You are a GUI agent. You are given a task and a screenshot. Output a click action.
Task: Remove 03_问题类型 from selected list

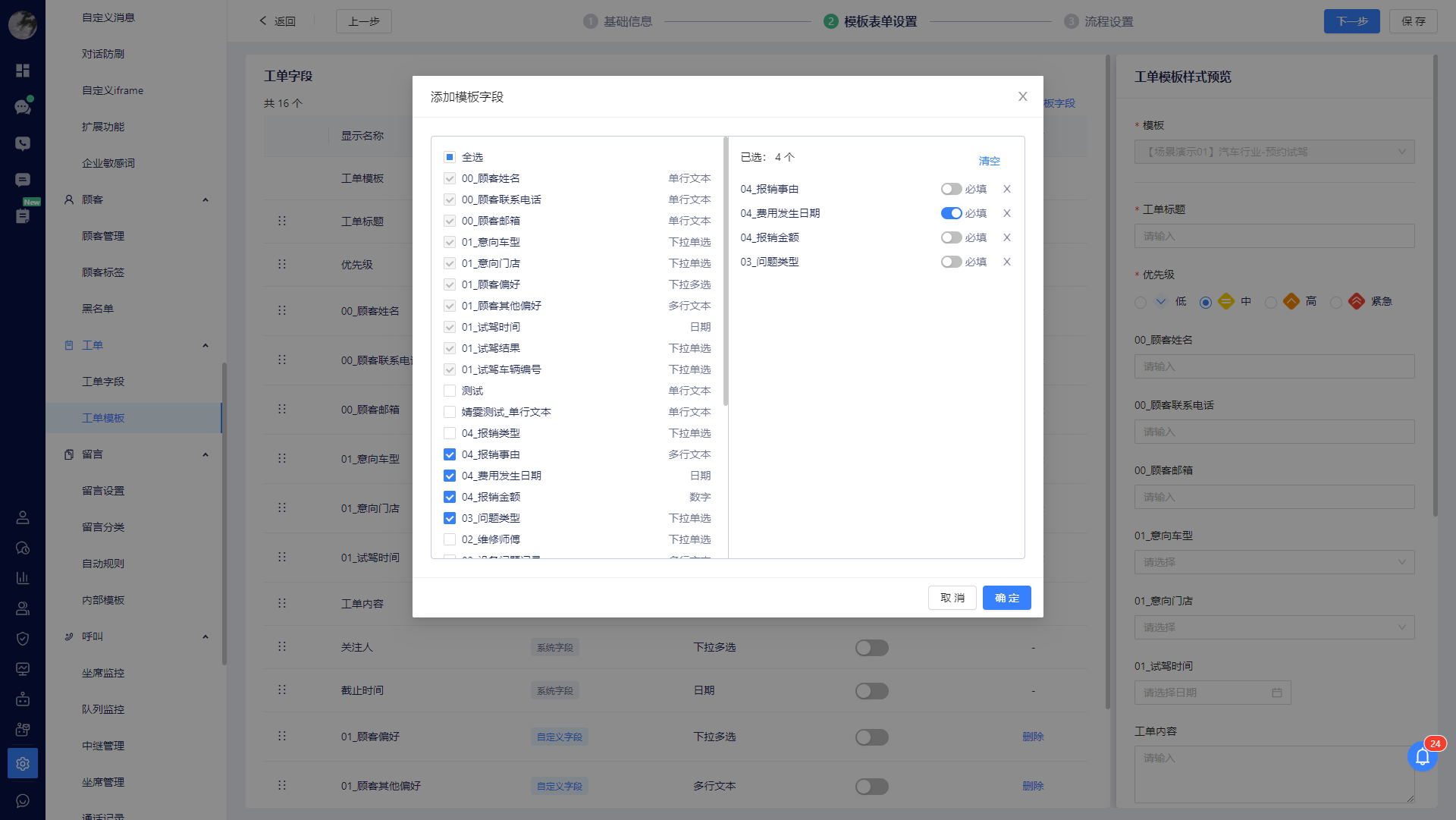coord(1007,262)
